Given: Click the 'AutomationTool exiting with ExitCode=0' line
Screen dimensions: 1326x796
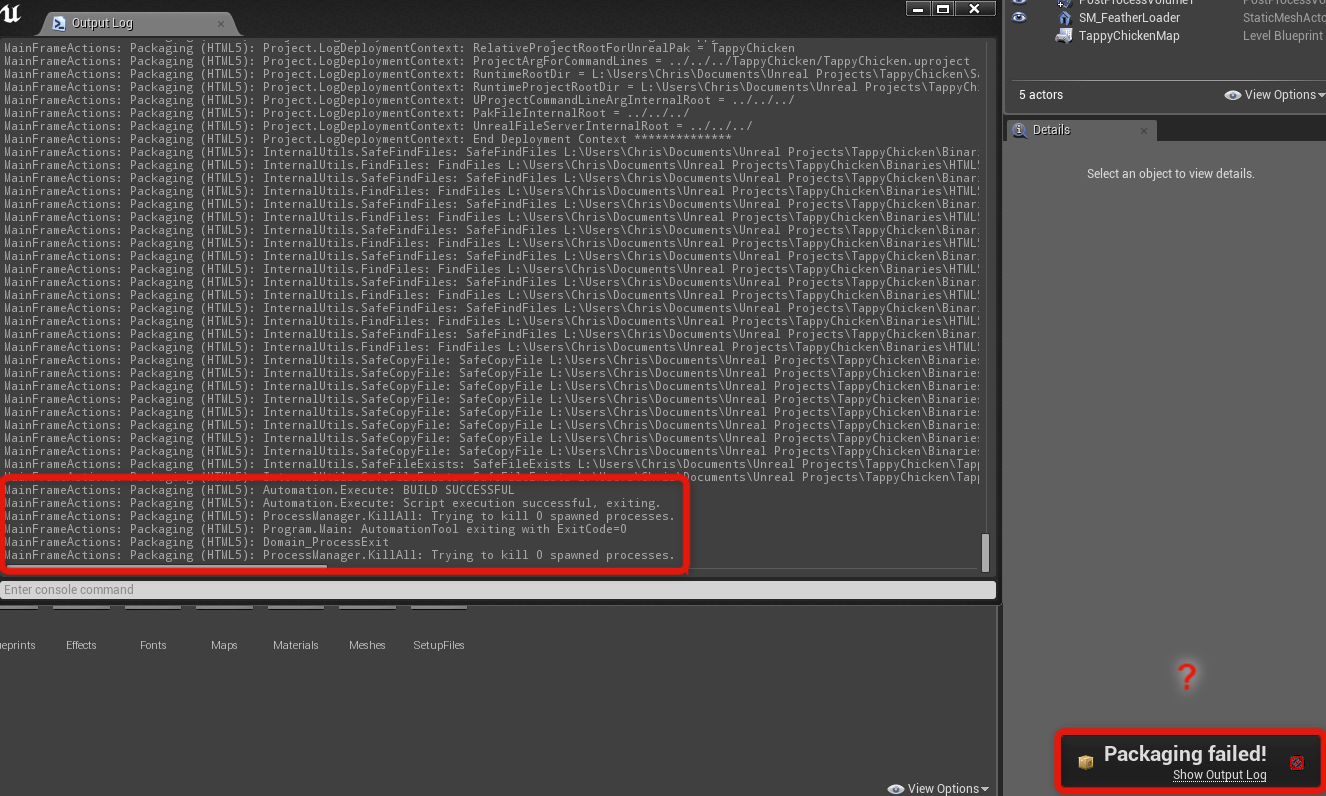Looking at the screenshot, I should click(x=315, y=529).
